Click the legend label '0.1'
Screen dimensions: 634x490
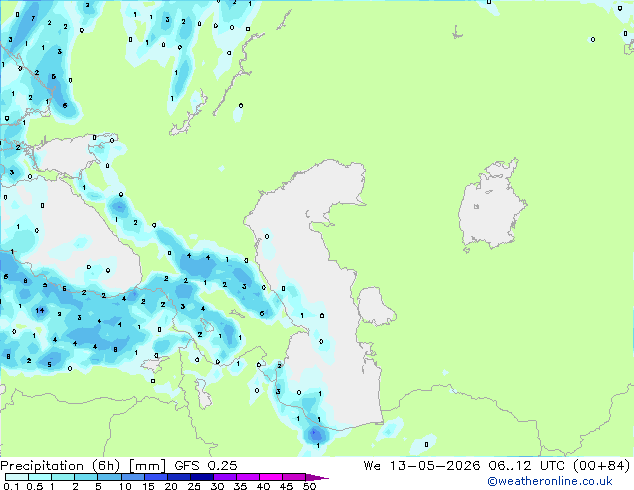point(11,486)
